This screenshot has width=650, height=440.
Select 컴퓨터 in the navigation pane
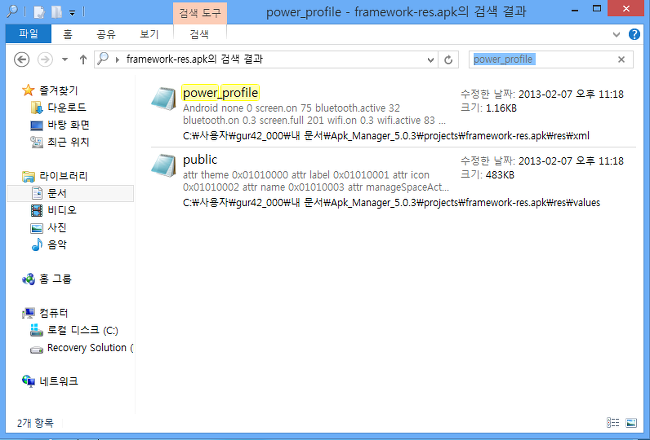tap(53, 313)
